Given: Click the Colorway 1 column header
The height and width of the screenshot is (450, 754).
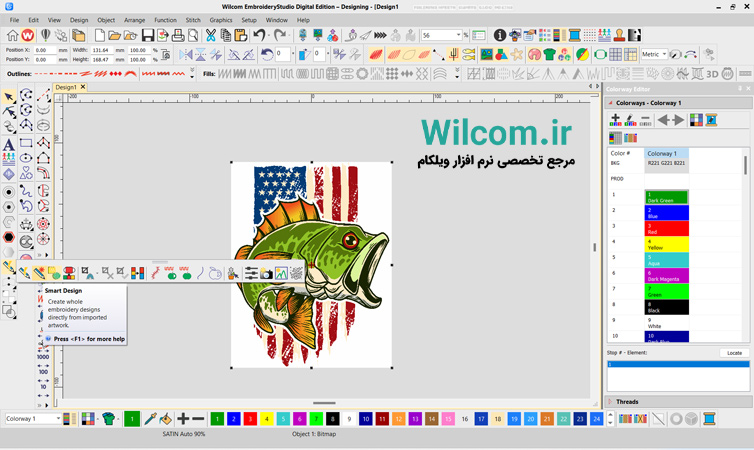Looking at the screenshot, I should (x=666, y=153).
